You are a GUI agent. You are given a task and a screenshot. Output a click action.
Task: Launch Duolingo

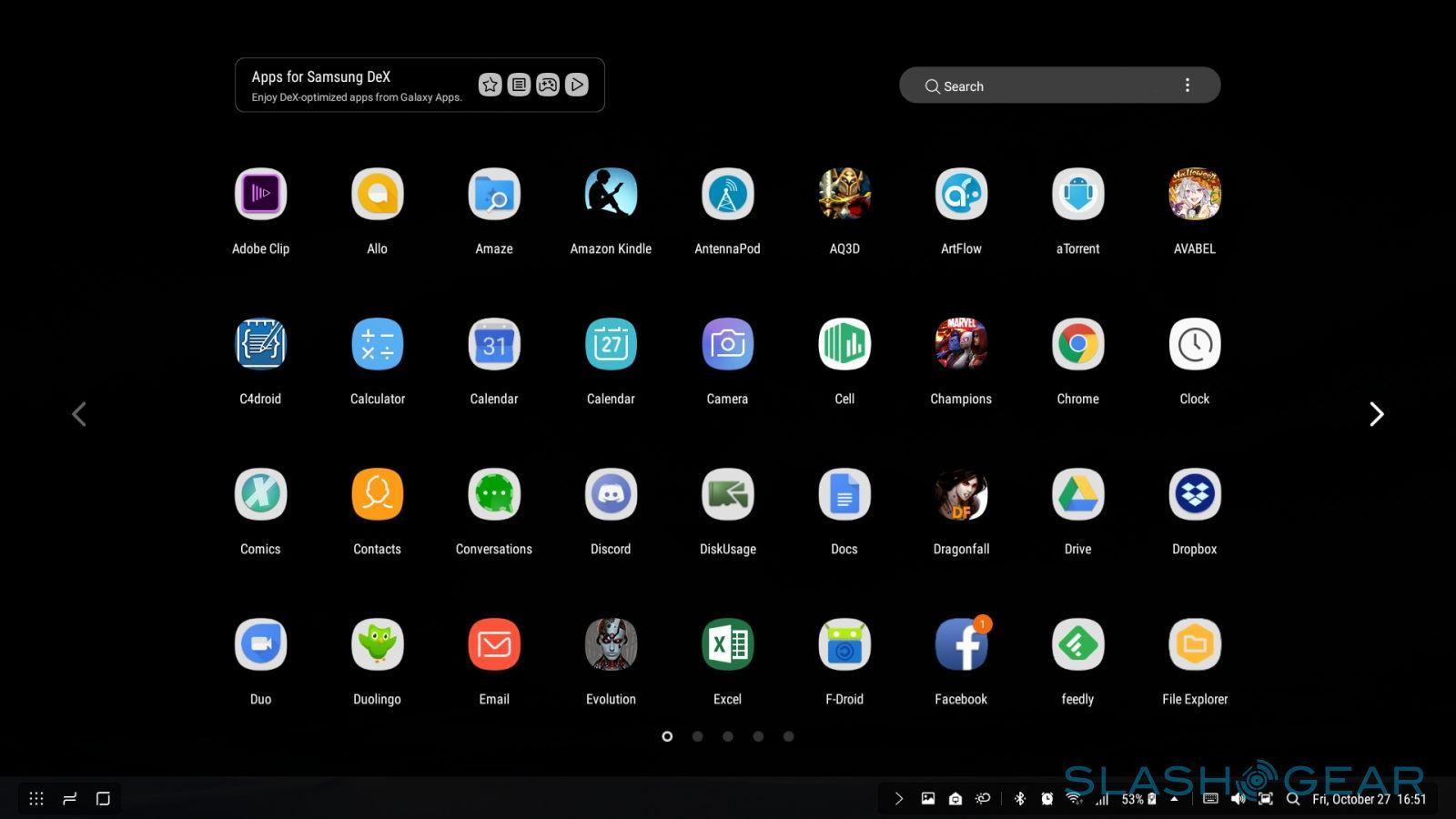click(377, 645)
